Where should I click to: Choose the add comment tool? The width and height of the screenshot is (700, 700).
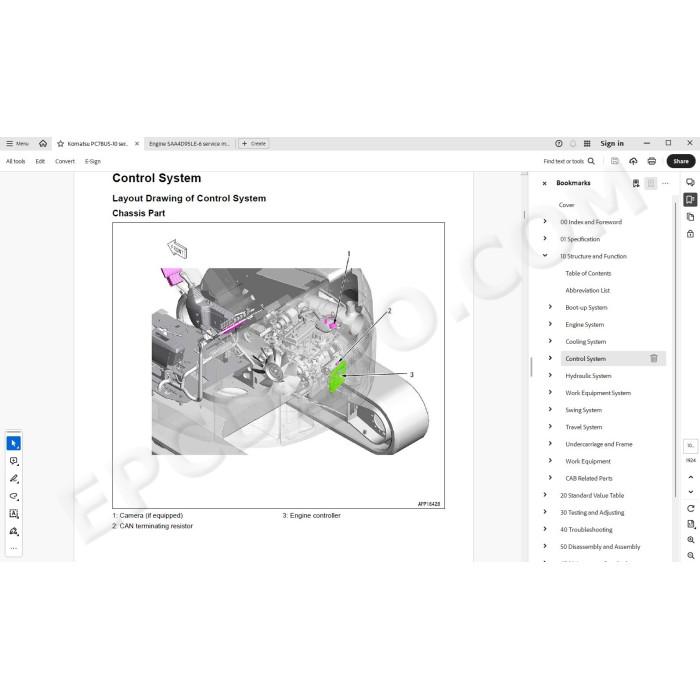pyautogui.click(x=13, y=461)
